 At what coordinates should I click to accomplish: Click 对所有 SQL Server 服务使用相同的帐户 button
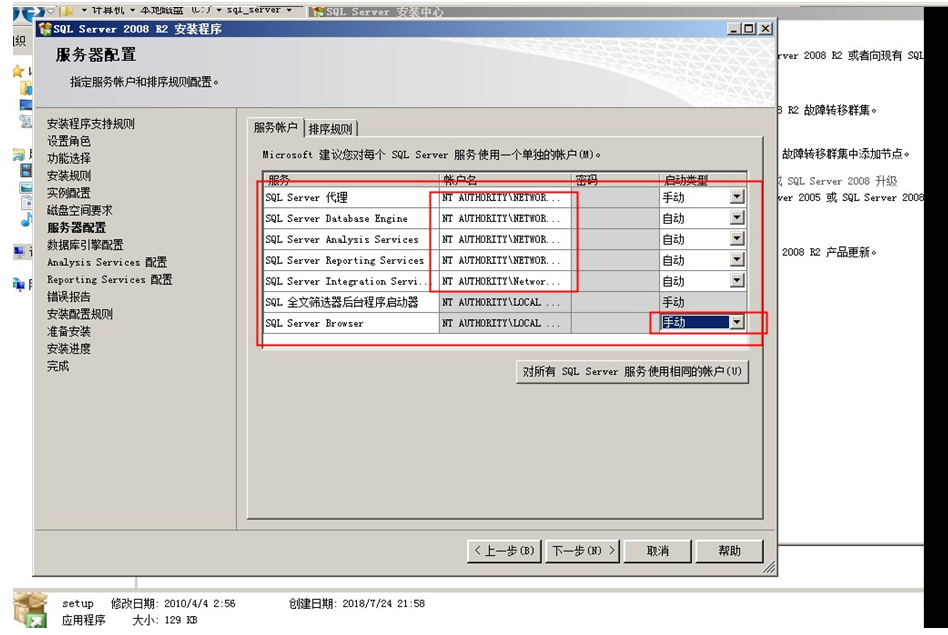point(632,371)
